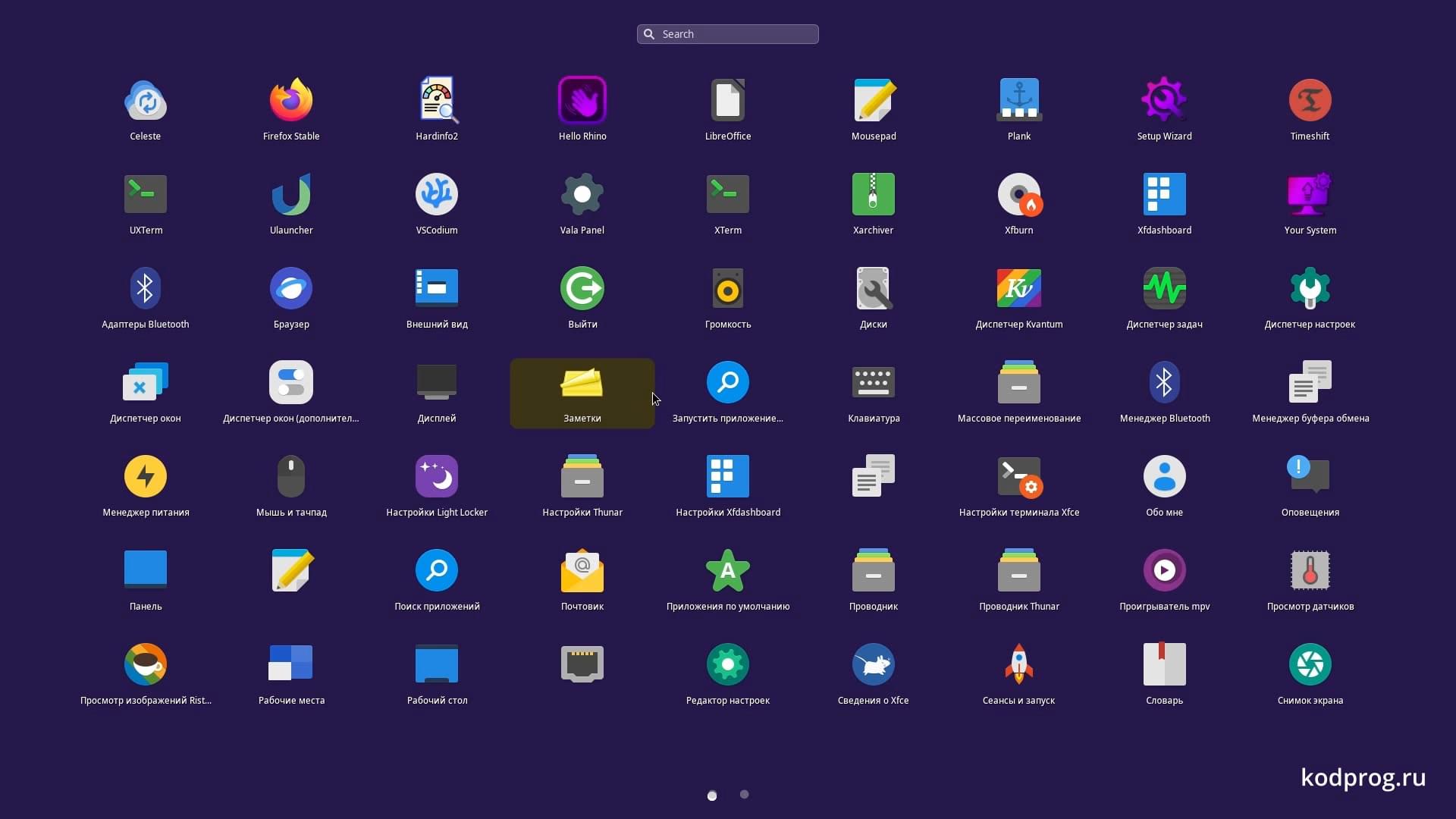The width and height of the screenshot is (1456, 819).
Task: Click the Выйти logout icon
Action: 582,288
